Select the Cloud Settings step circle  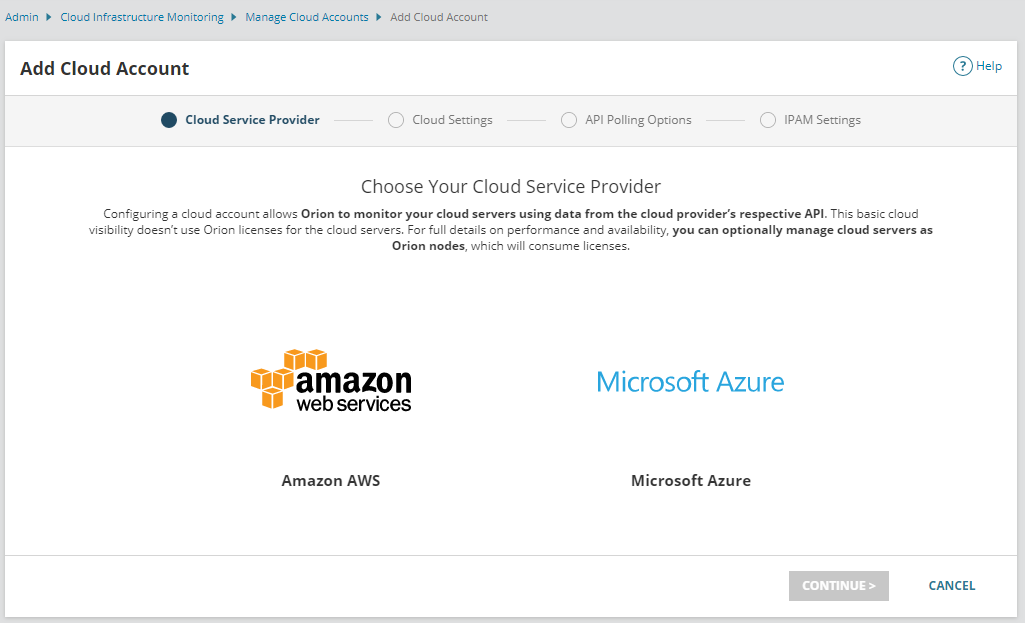(396, 120)
